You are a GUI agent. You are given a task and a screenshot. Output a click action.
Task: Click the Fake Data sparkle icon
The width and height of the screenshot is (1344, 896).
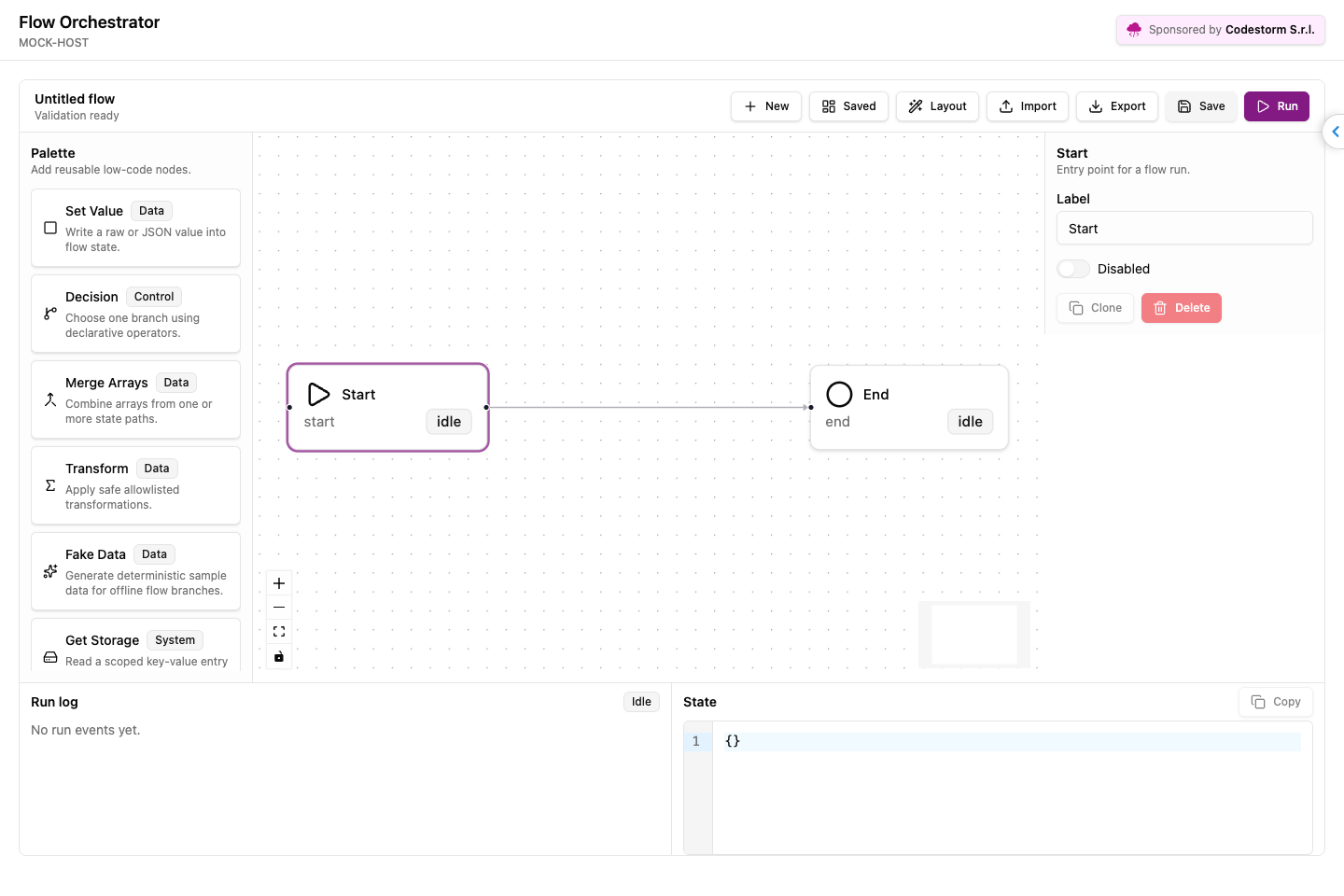[x=50, y=571]
